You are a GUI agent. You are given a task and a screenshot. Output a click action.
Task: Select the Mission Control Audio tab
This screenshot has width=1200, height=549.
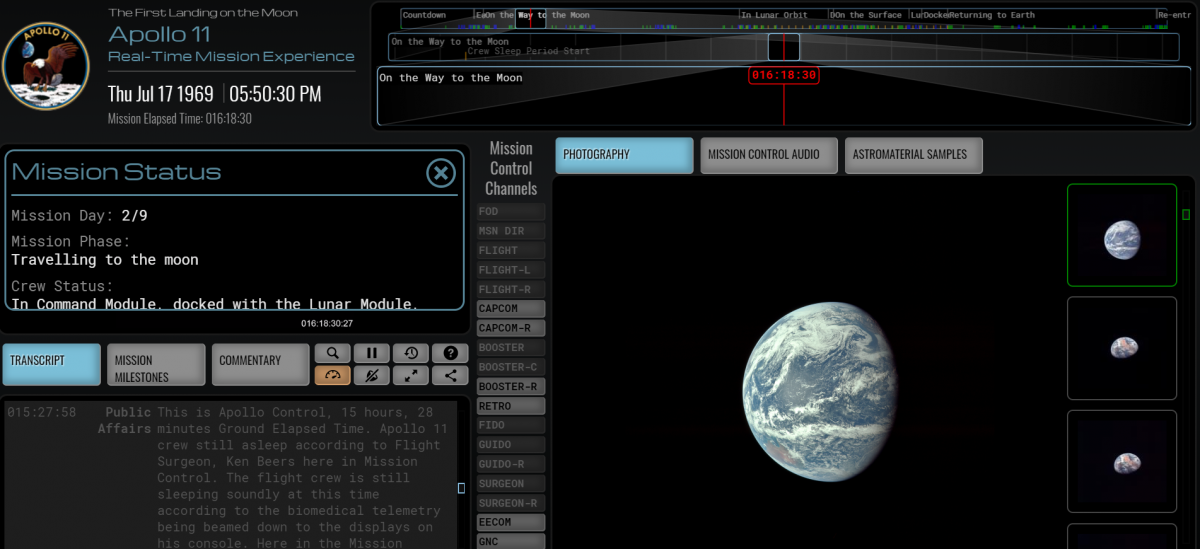768,155
